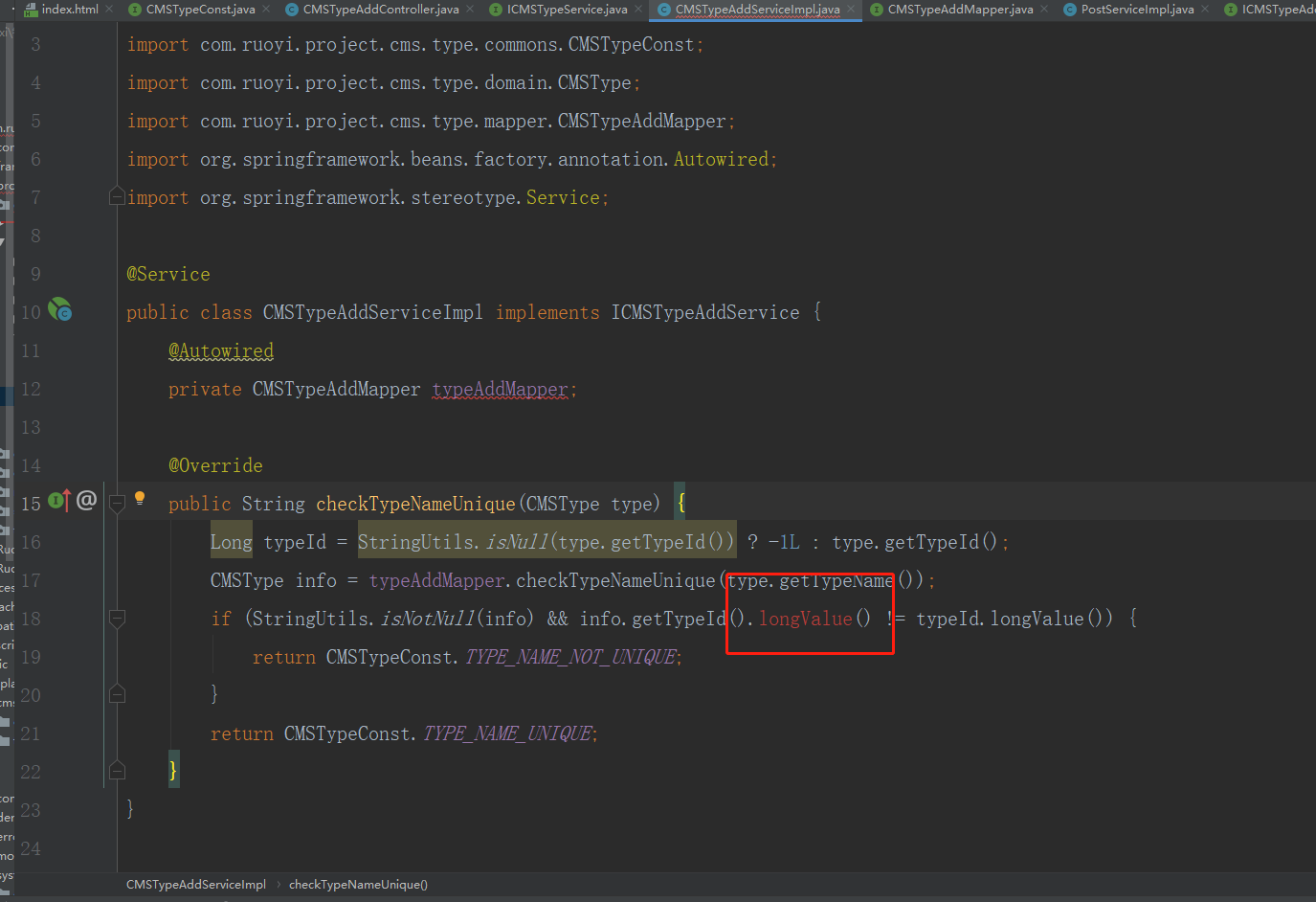Image resolution: width=1316 pixels, height=902 pixels.
Task: Click Autowired in the line 6 import
Action: pos(722,160)
